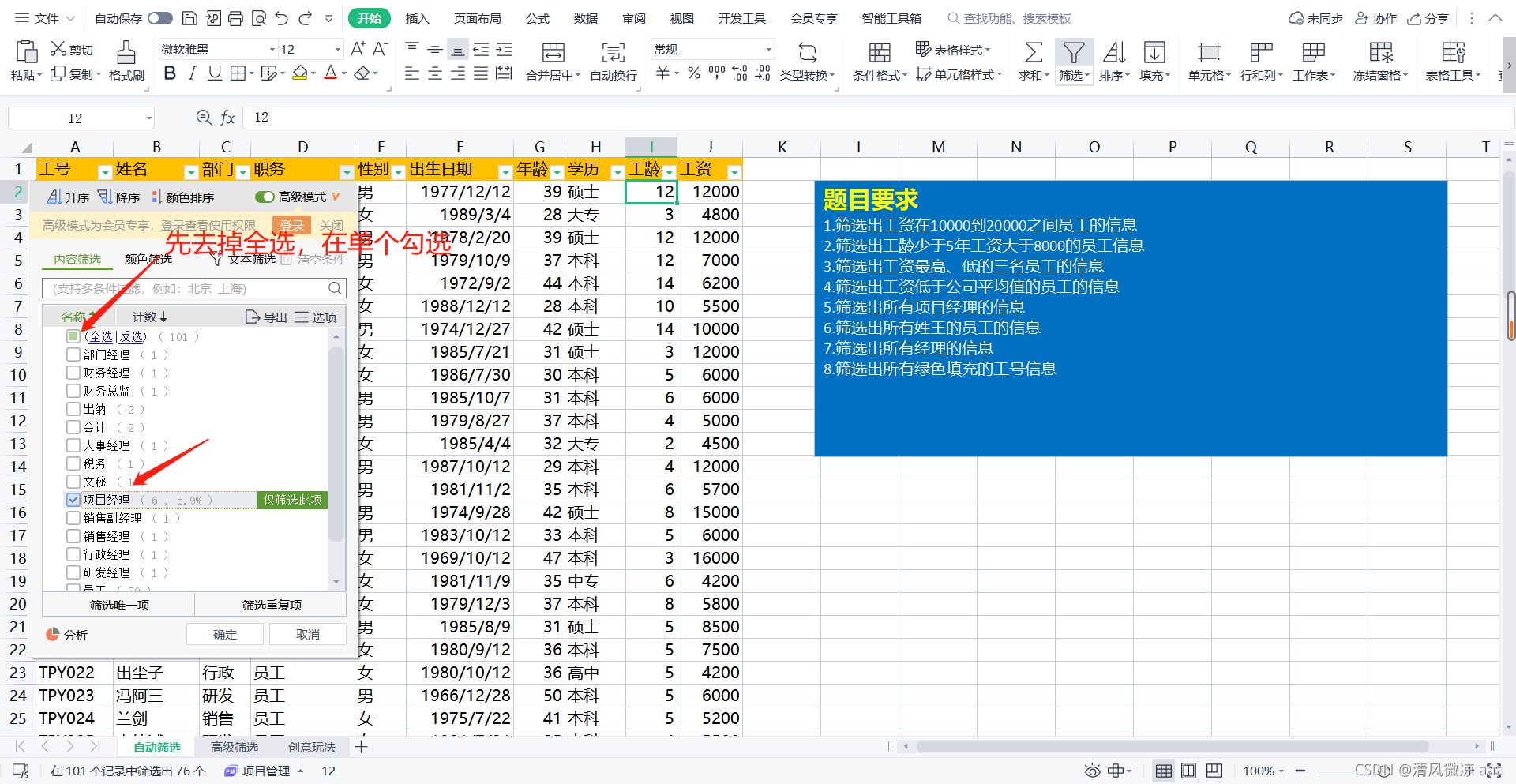1516x784 pixels.
Task: Open the 出生日期 column filter dropdown
Action: 505,171
